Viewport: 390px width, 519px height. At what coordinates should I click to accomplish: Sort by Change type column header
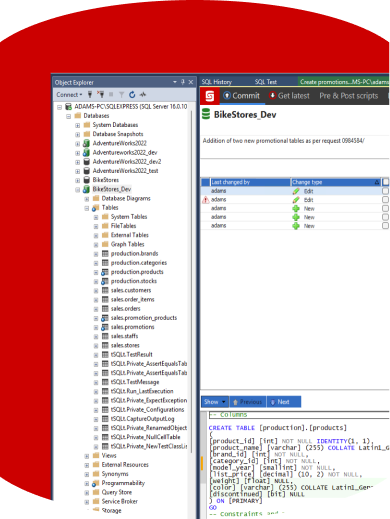coord(336,182)
